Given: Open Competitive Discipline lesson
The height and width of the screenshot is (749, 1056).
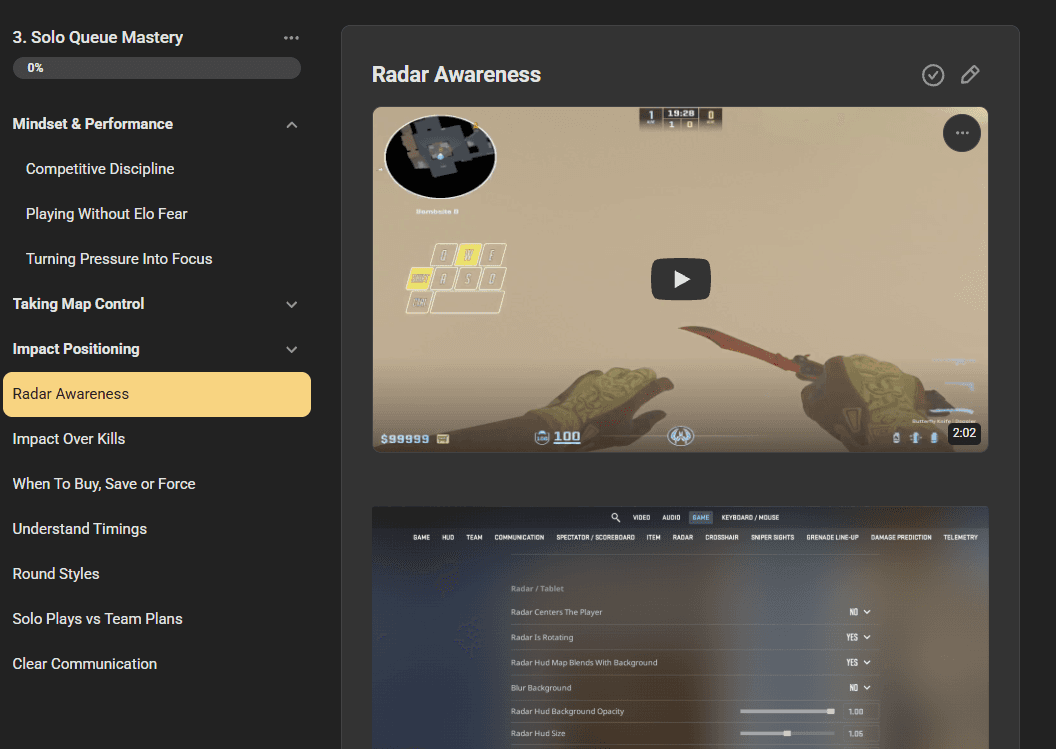Looking at the screenshot, I should (x=100, y=169).
